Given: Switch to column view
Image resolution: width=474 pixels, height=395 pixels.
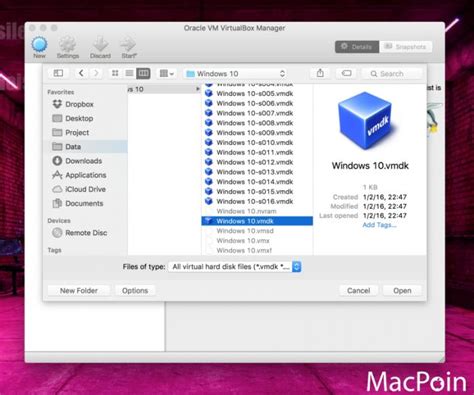Looking at the screenshot, I should (x=143, y=73).
